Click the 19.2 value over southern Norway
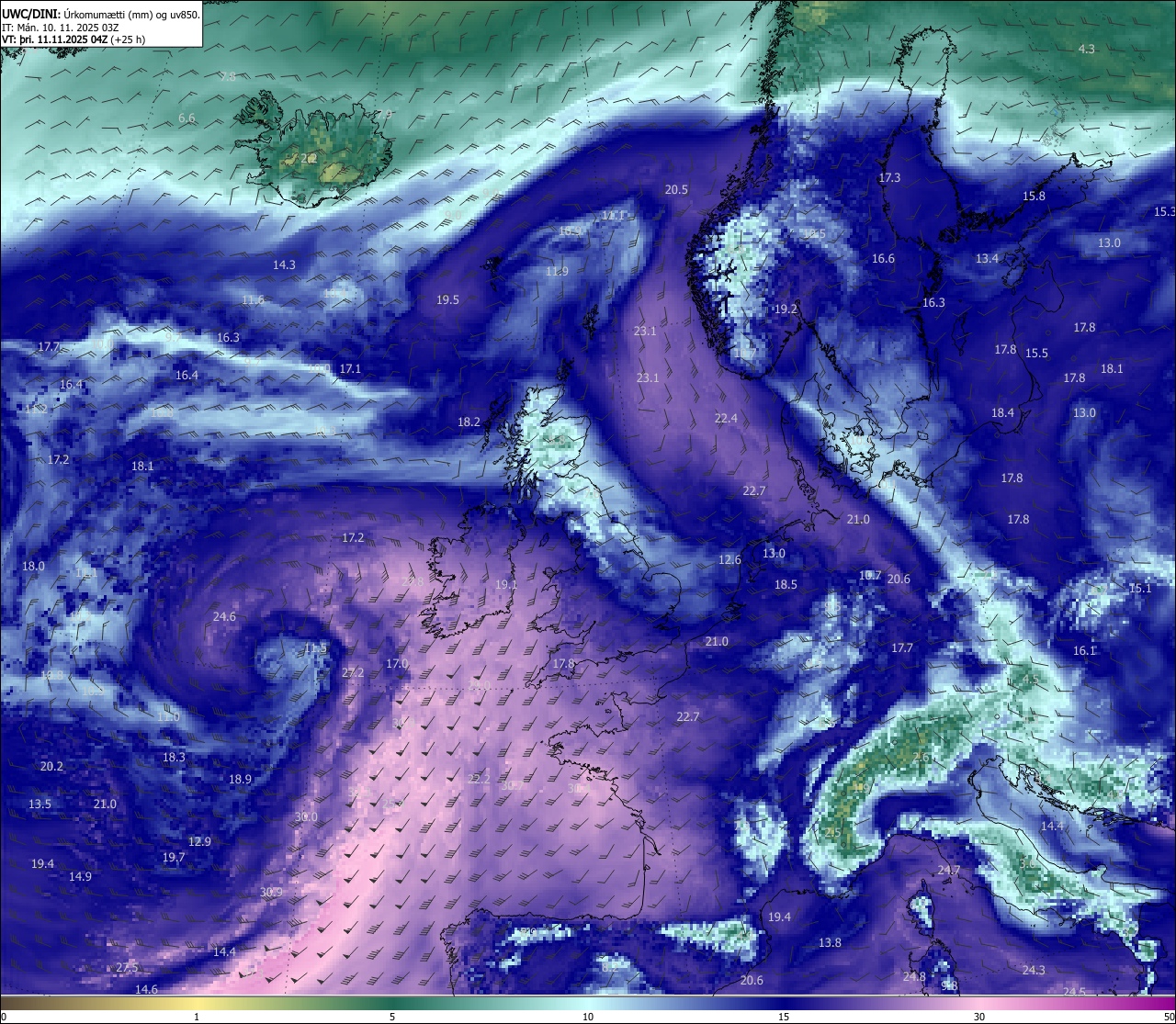Viewport: 1176px width, 1024px height. click(x=786, y=309)
